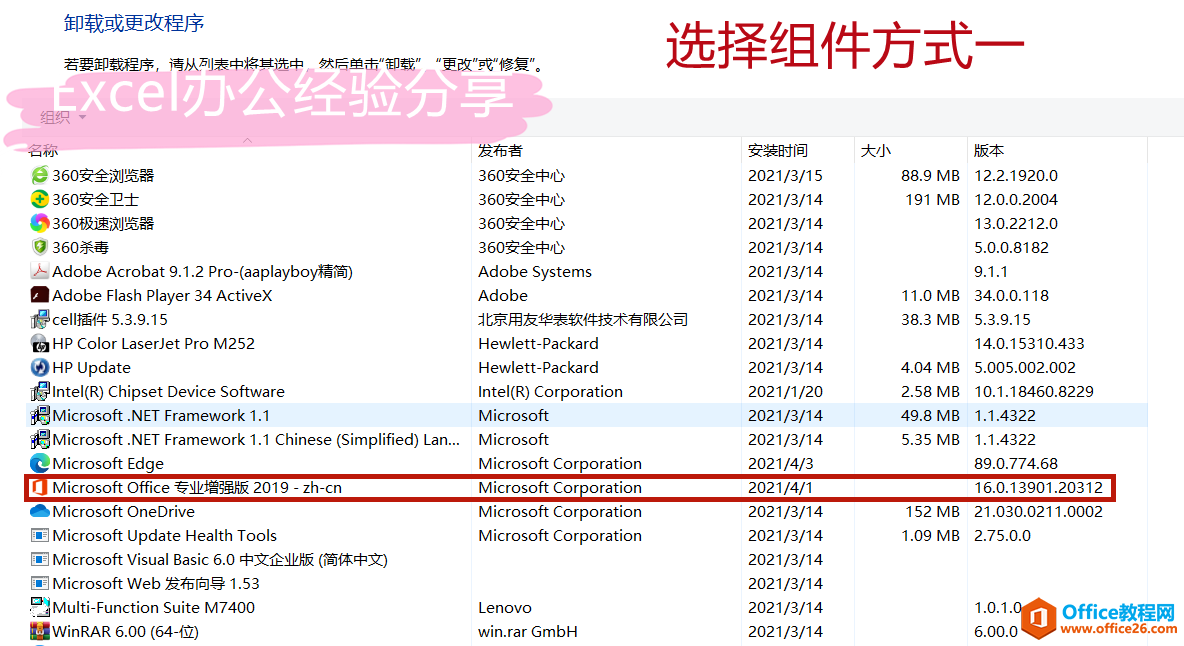This screenshot has height=646, width=1184.
Task: Click the Microsoft Web 发布向导 1.53 icon
Action: [x=39, y=583]
